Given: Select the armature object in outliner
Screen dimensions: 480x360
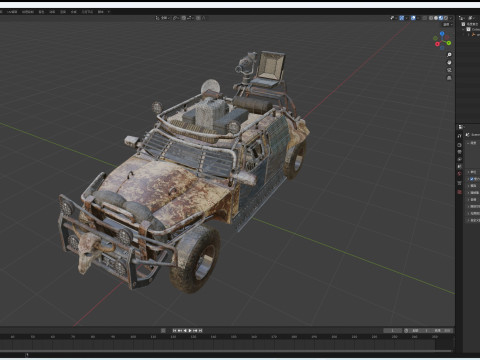Looking at the screenshot, I should coord(476,35).
